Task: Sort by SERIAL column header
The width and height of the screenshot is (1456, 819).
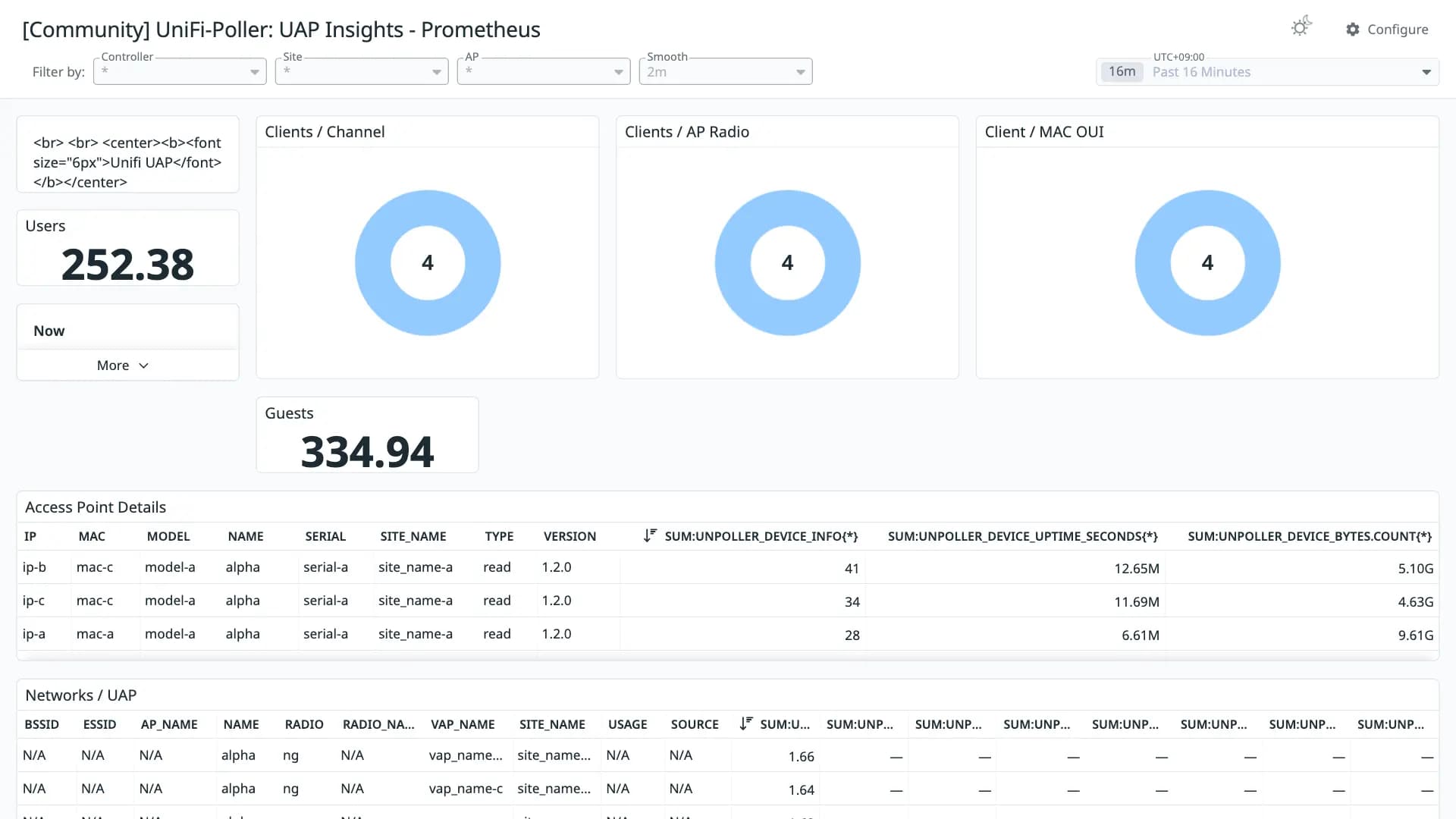Action: coord(325,536)
